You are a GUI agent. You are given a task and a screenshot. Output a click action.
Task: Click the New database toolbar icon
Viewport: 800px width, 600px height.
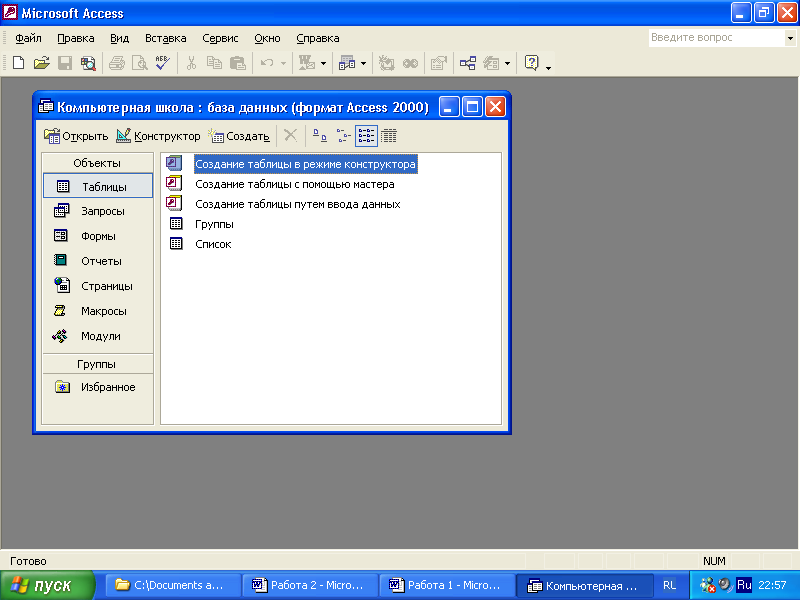pyautogui.click(x=18, y=63)
